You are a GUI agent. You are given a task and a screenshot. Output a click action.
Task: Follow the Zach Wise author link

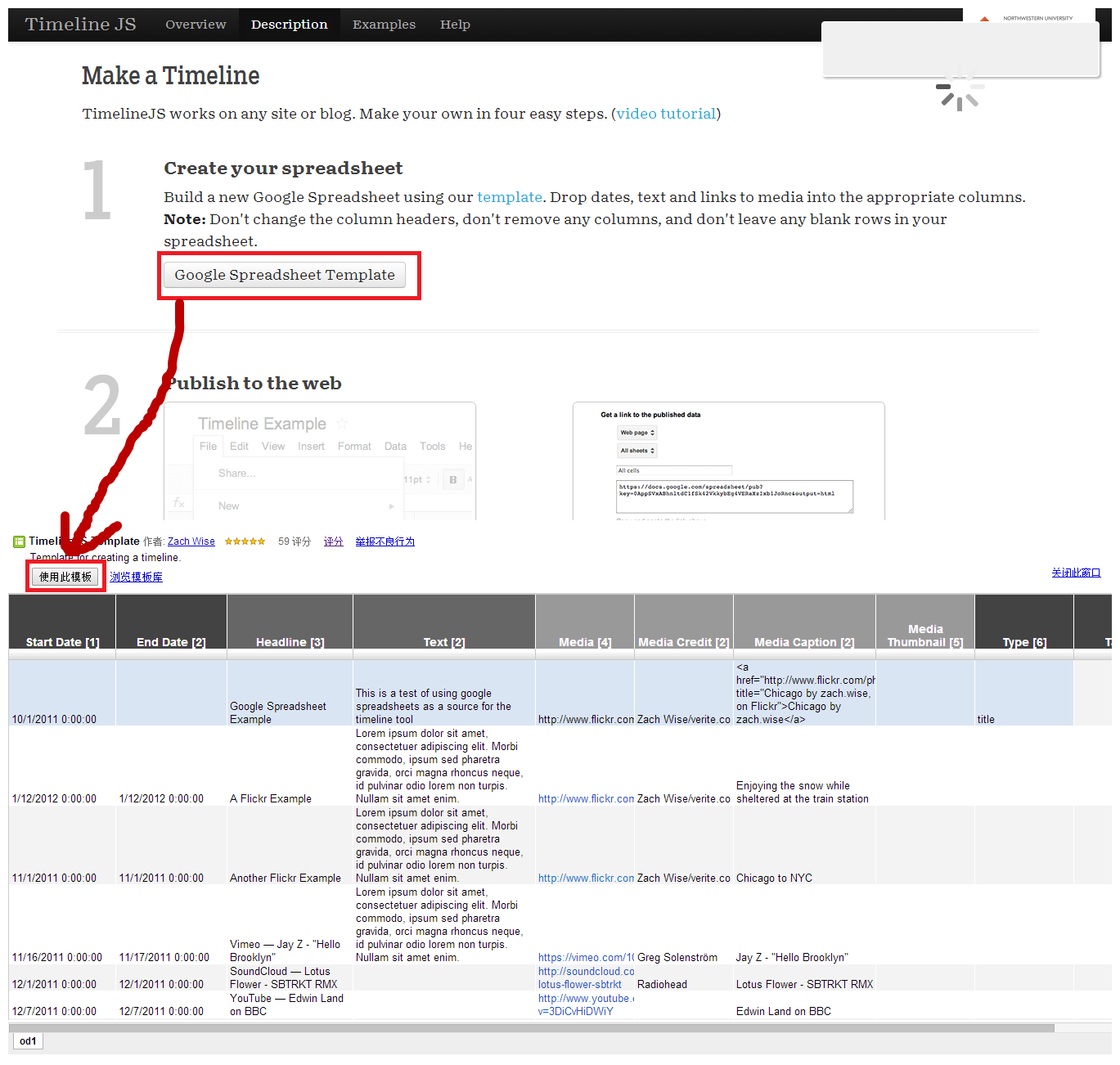191,541
